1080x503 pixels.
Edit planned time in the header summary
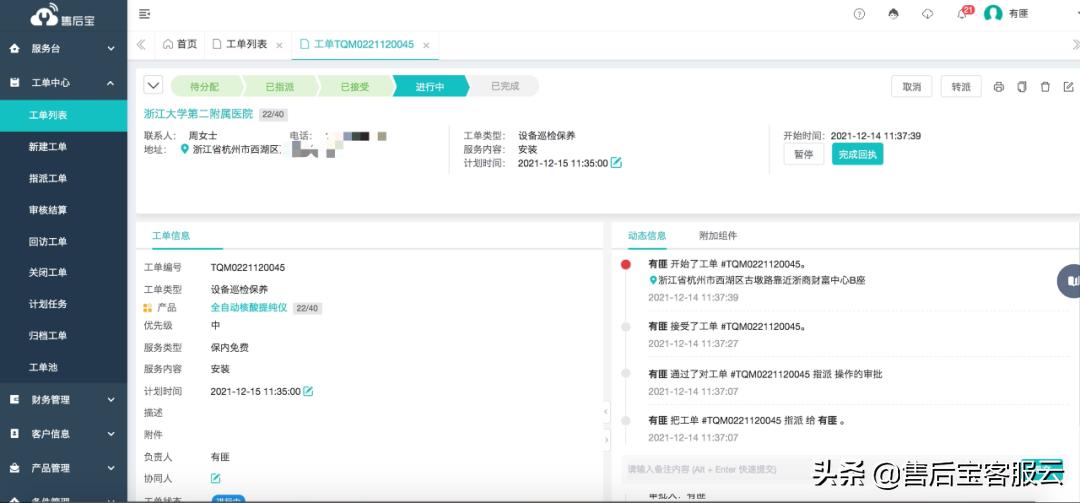616,163
